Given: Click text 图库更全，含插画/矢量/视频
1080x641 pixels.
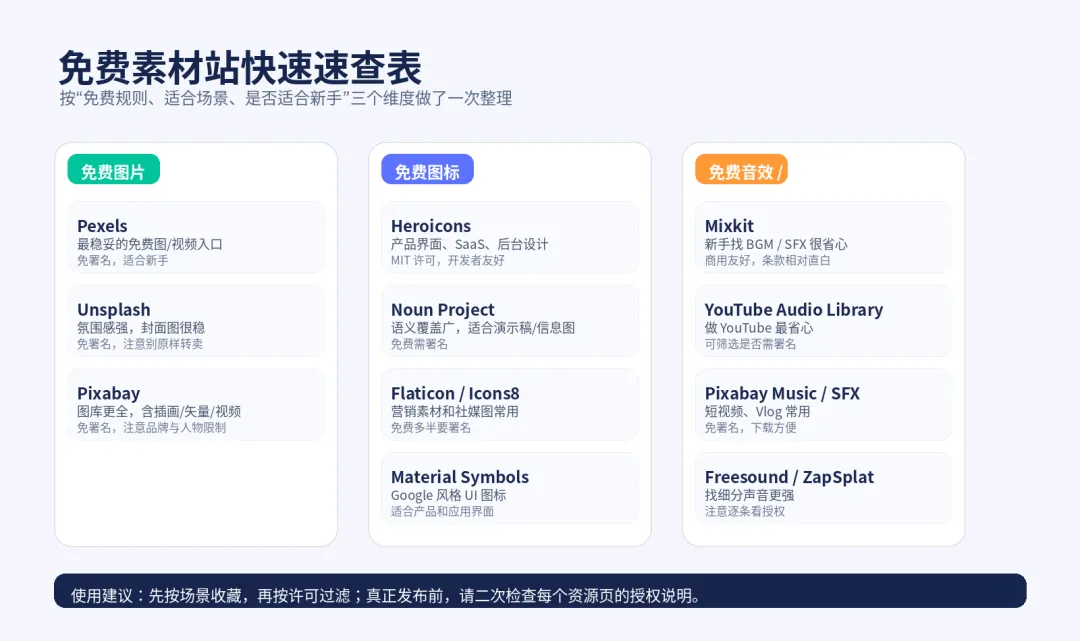Looking at the screenshot, I should pos(158,411).
